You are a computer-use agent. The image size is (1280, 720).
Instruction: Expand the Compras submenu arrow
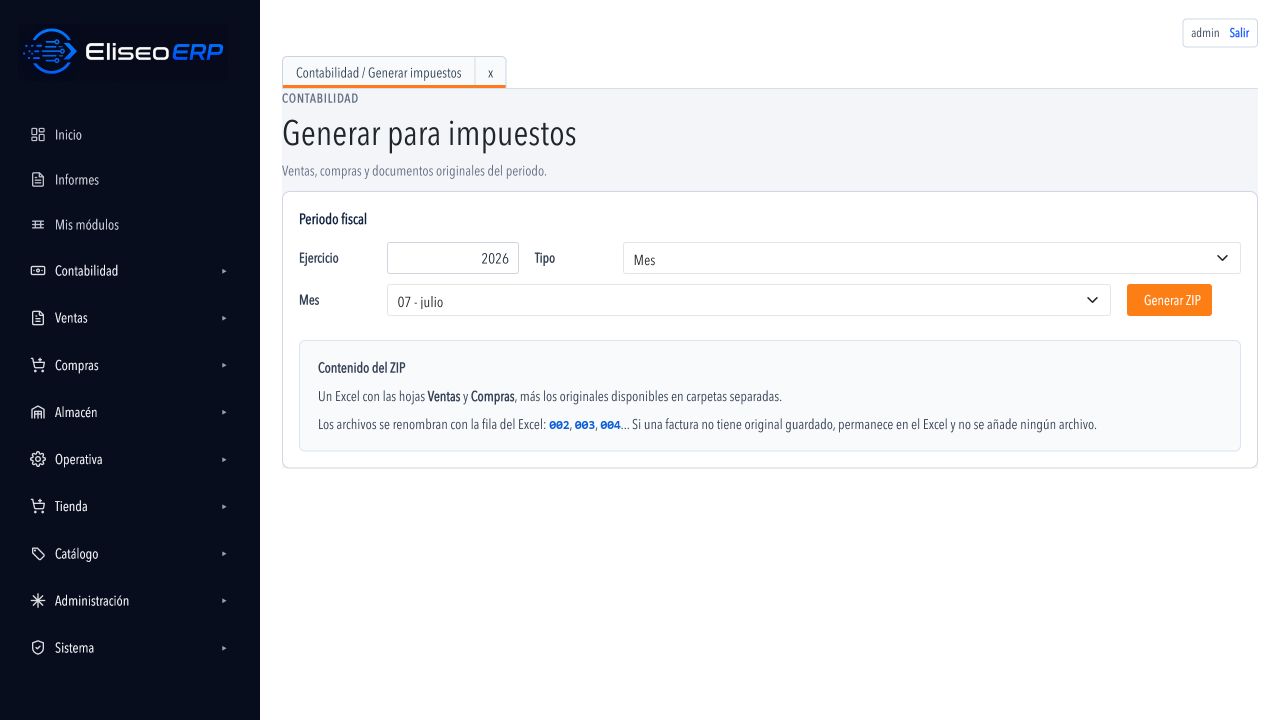pyautogui.click(x=224, y=365)
